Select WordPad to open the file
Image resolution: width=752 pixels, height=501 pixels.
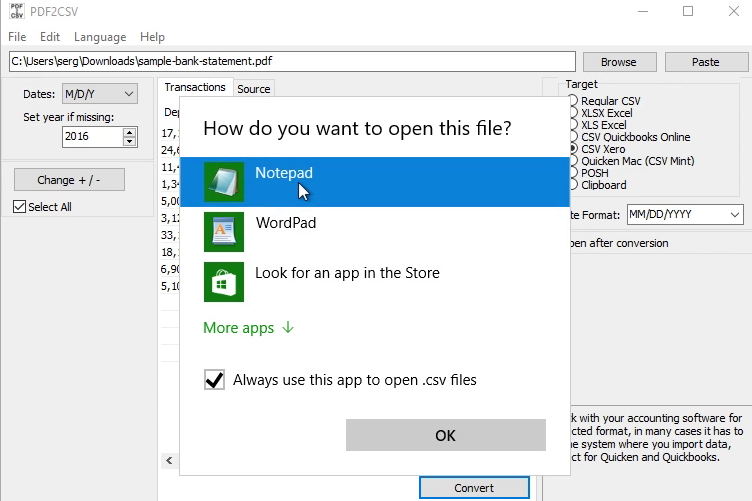pyautogui.click(x=375, y=232)
